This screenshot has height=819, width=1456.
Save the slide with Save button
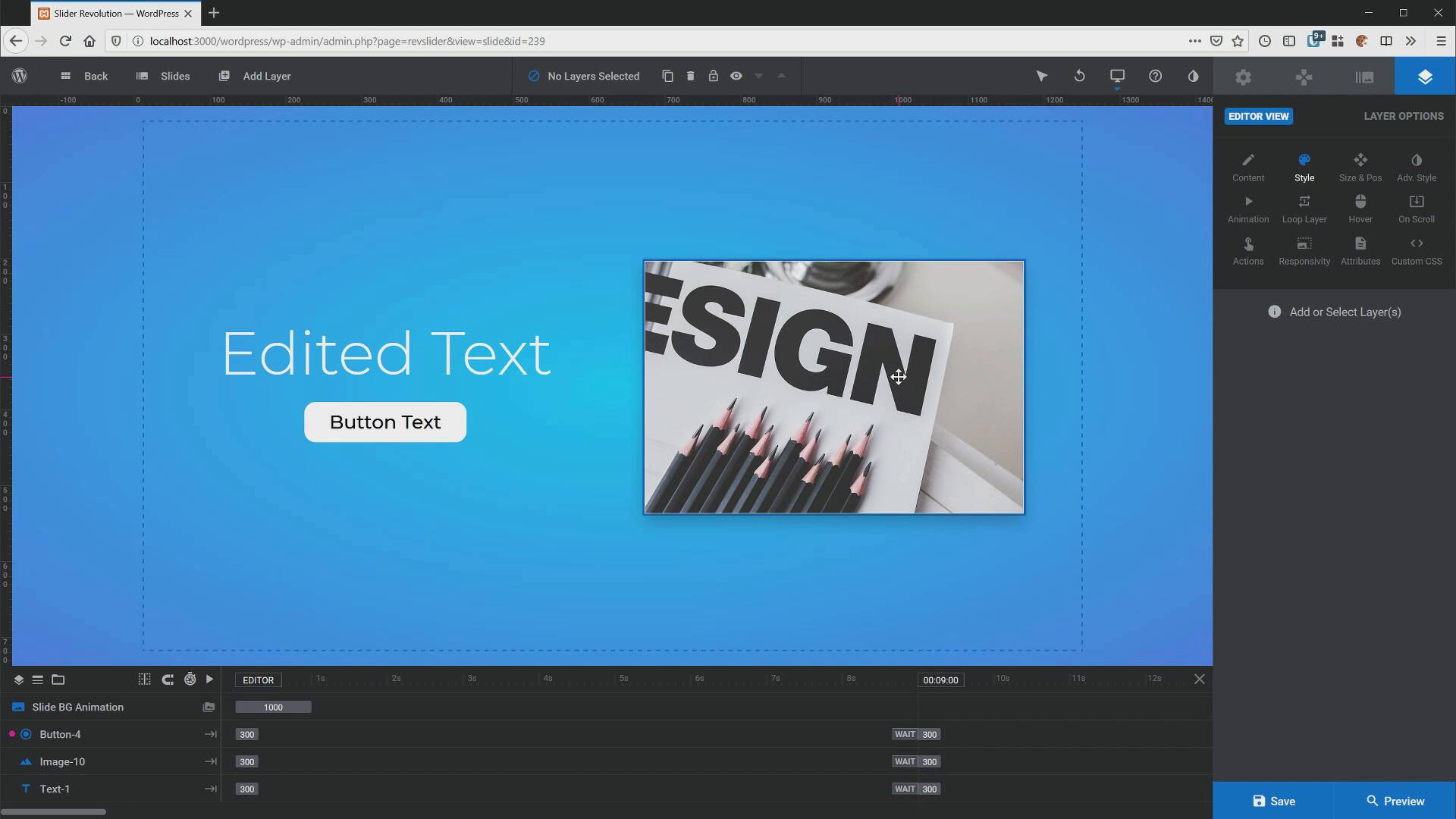click(x=1273, y=801)
